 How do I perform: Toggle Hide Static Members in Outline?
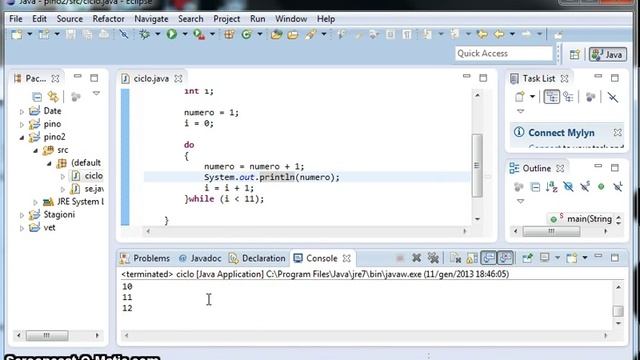pos(585,187)
